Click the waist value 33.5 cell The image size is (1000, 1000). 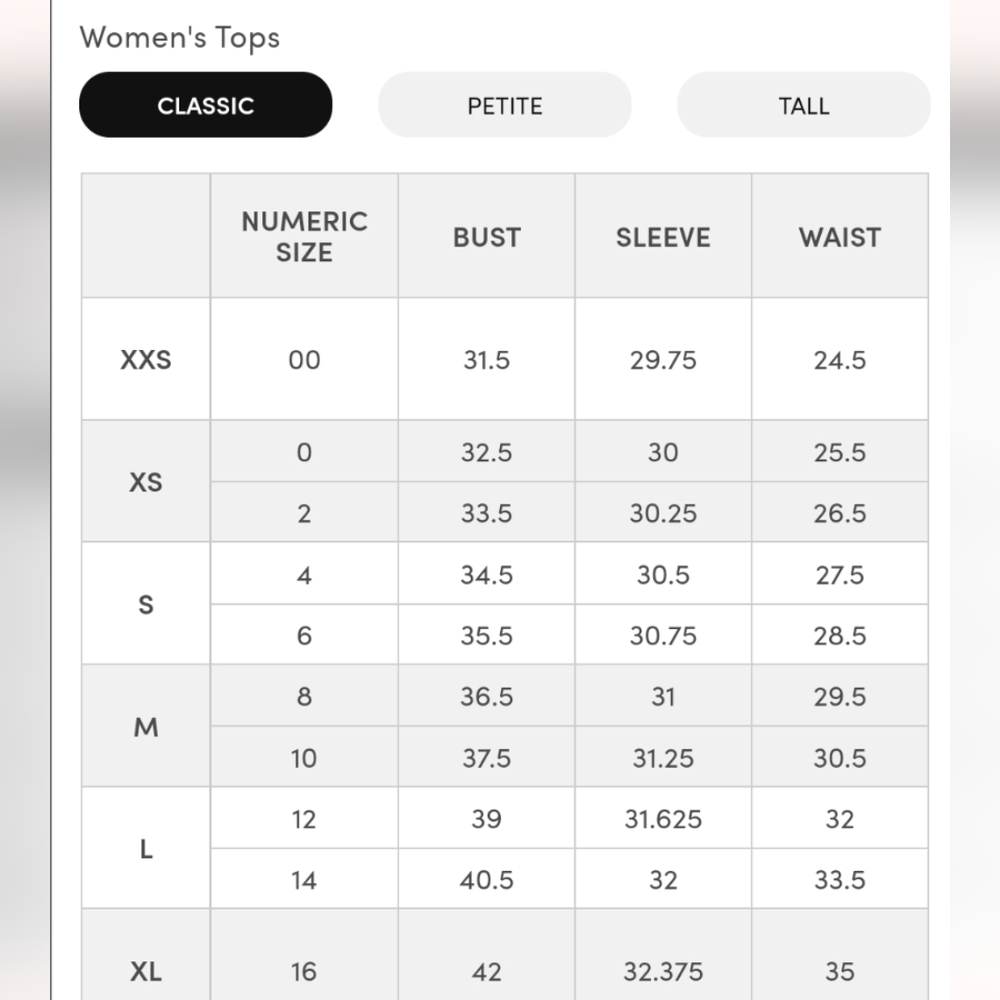[840, 879]
